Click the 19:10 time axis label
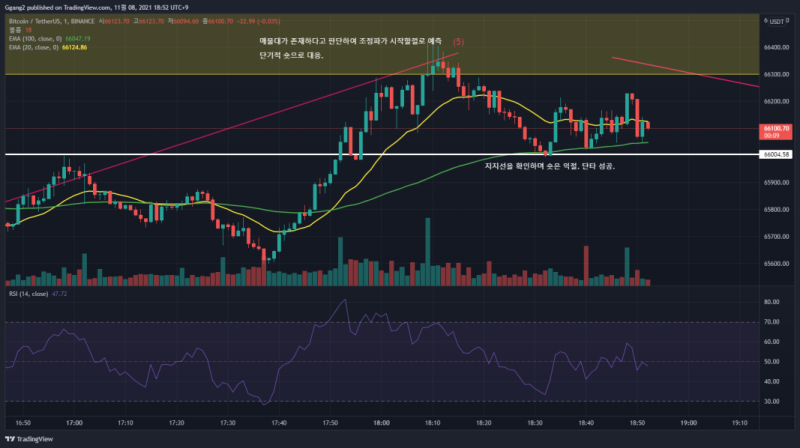Viewport: 800px width, 448px height. click(x=740, y=423)
